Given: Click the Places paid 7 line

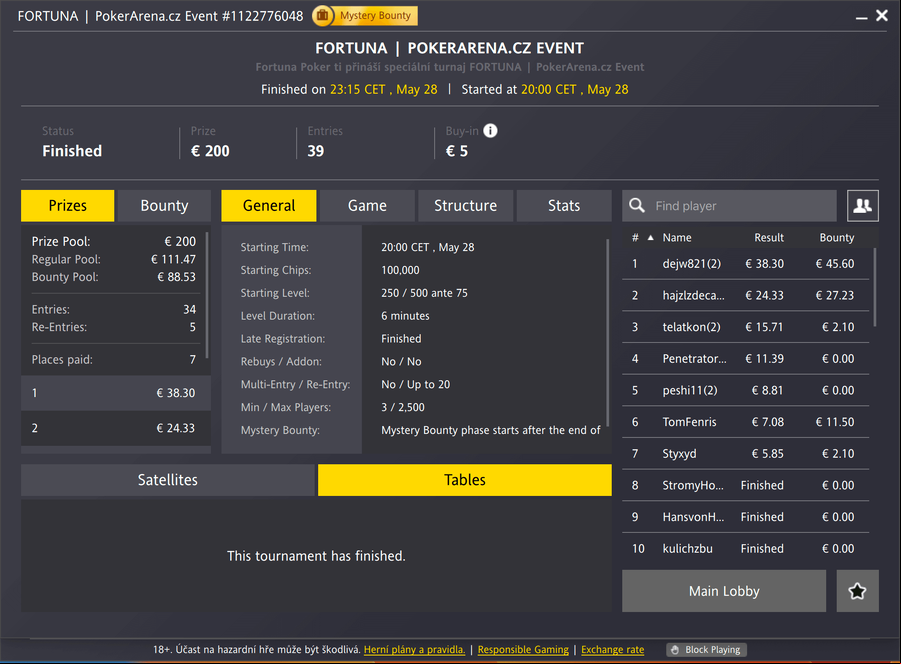Looking at the screenshot, I should pos(114,360).
